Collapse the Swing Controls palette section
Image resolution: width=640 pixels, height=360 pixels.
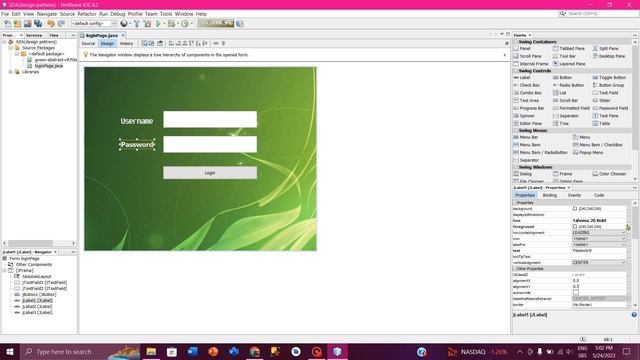[x=516, y=71]
